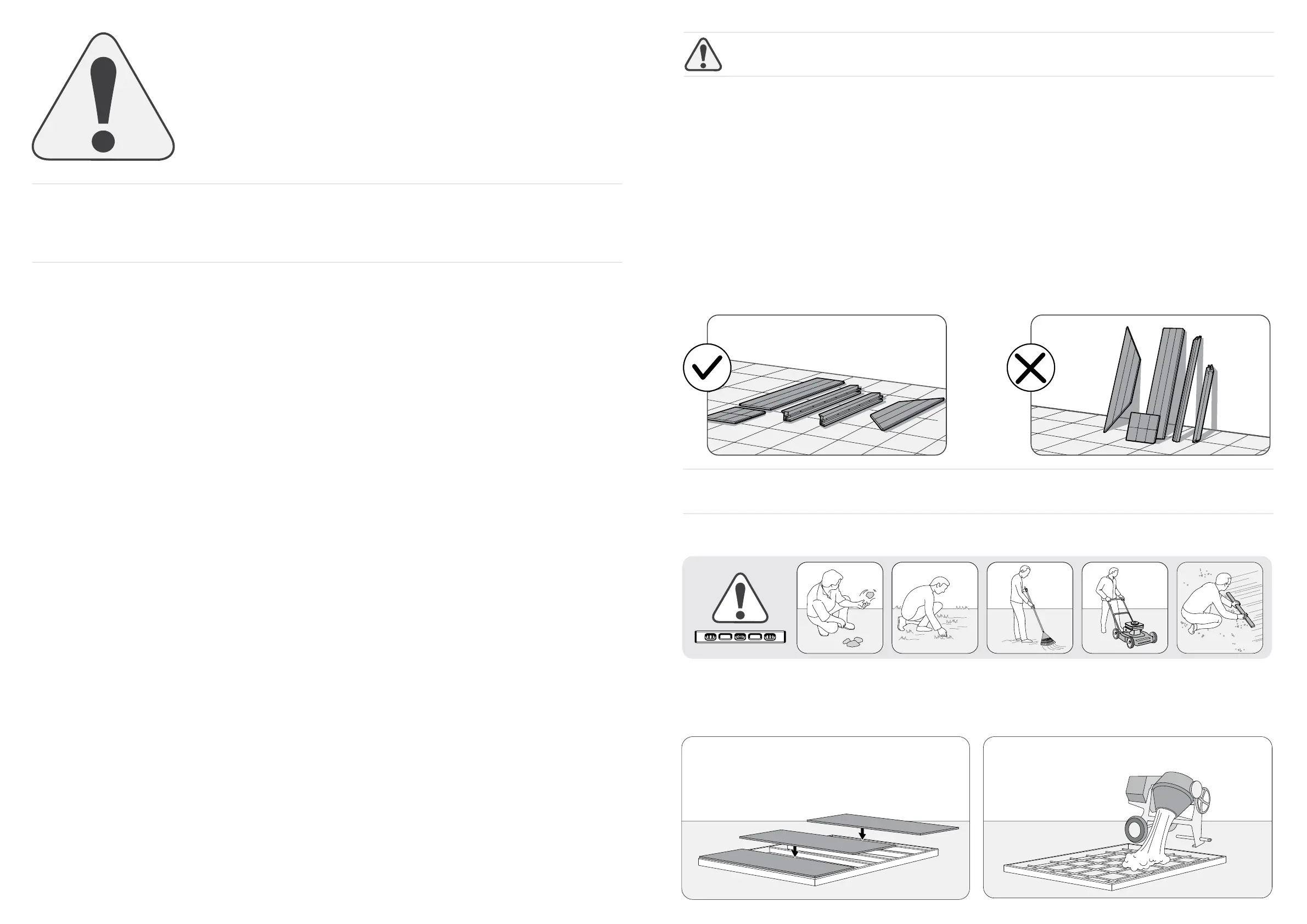Click the wooden base boards illustration
This screenshot has height=924, width=1307.
(826, 848)
